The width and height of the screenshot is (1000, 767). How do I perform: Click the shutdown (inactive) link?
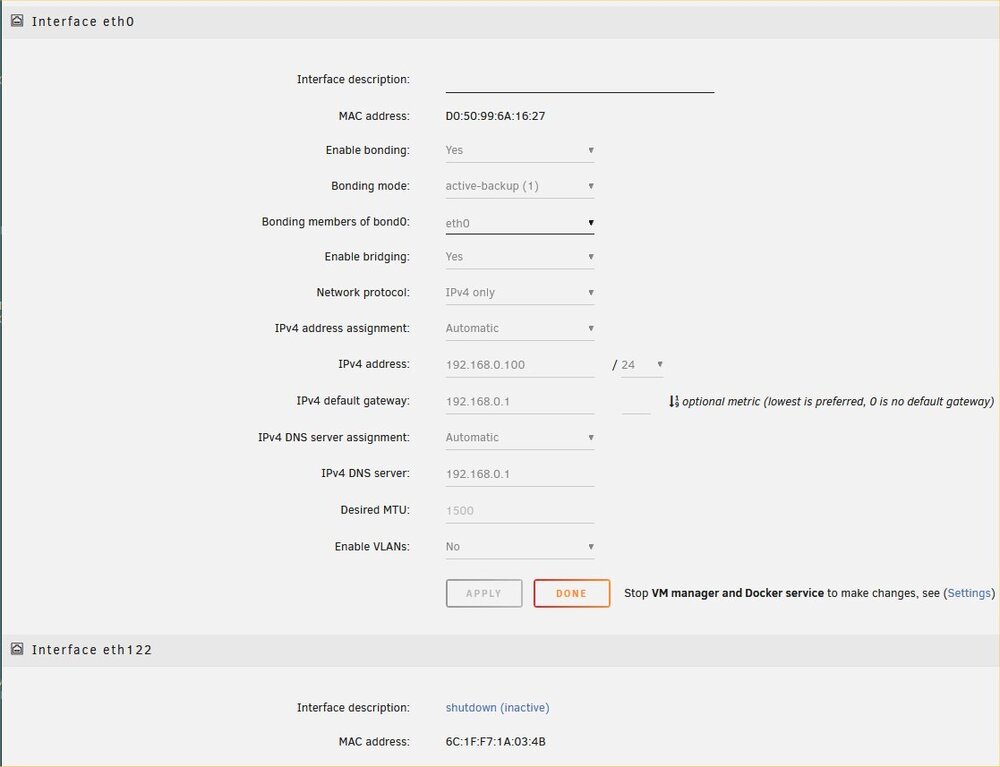click(497, 708)
